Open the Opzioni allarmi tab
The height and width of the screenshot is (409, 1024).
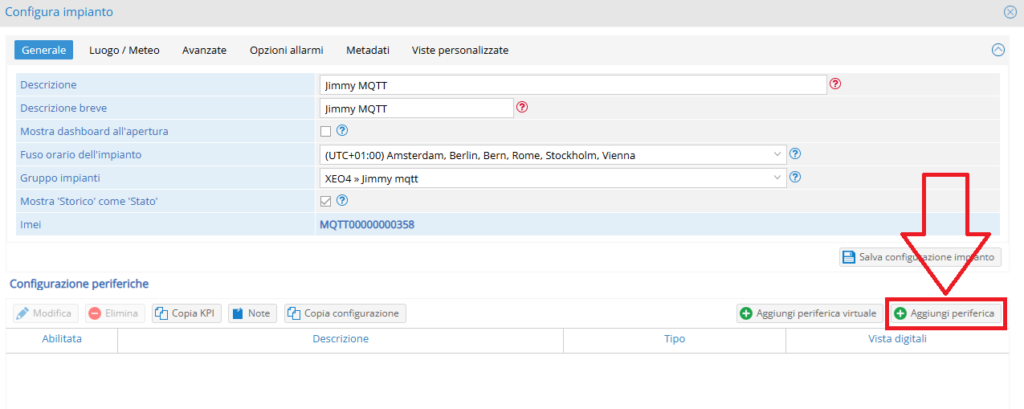(286, 50)
